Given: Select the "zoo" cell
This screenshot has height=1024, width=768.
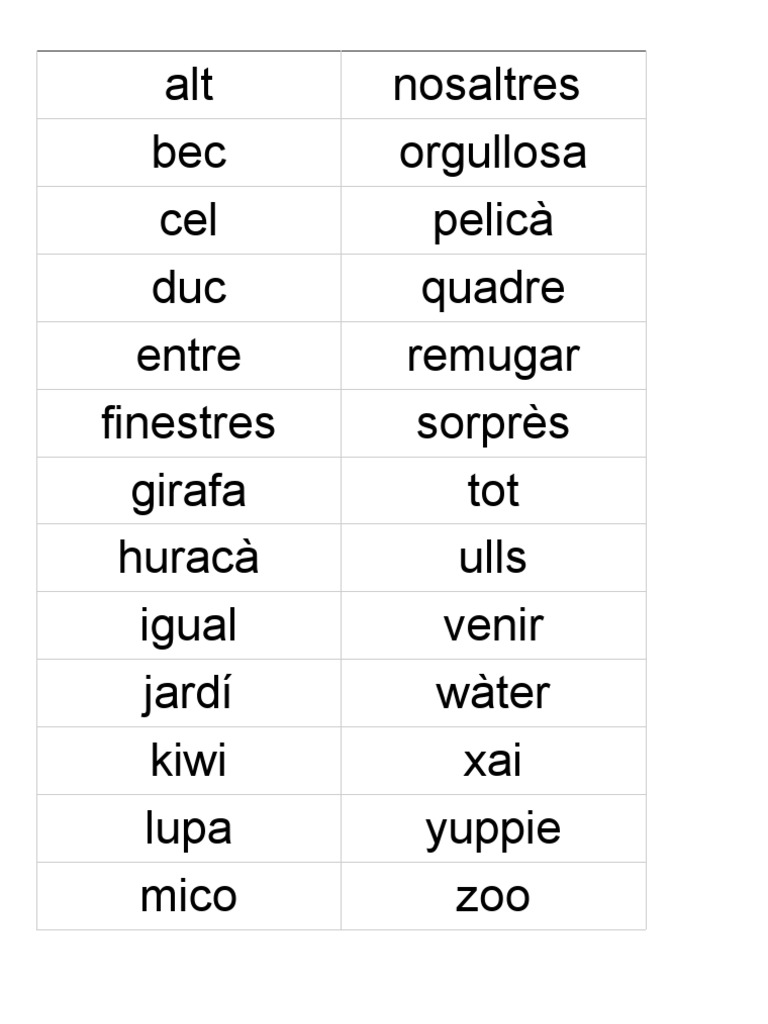Looking at the screenshot, I should click(493, 896).
